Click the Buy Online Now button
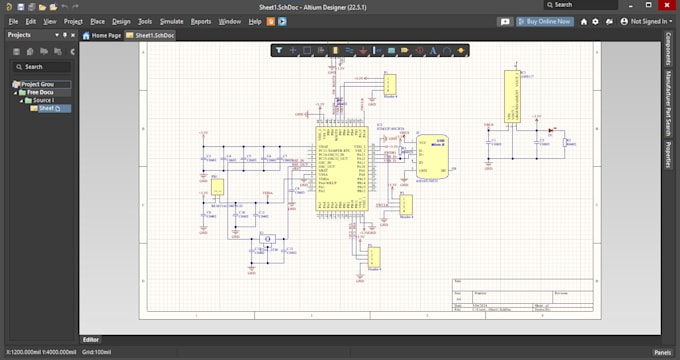 pyautogui.click(x=545, y=21)
